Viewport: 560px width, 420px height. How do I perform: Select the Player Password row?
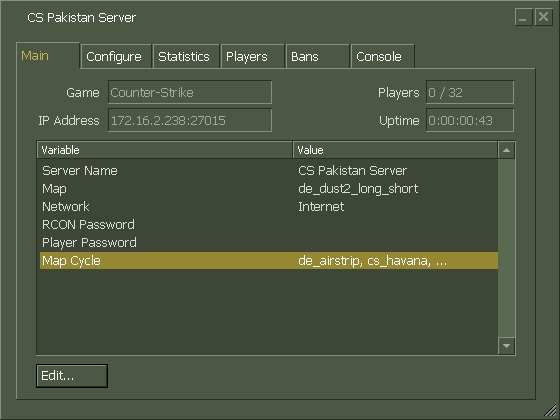269,242
